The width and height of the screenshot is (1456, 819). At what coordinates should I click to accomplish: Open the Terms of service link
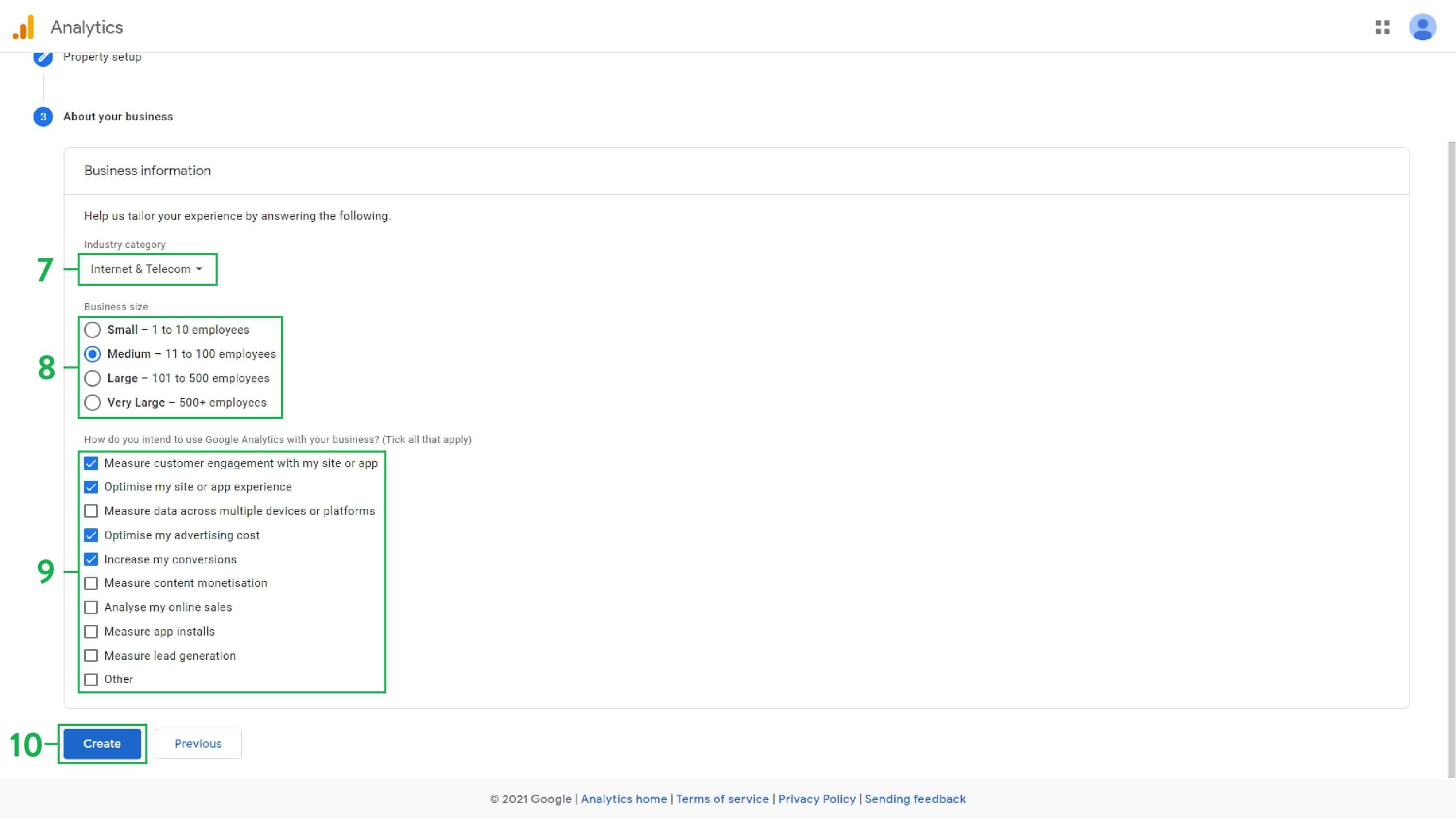pyautogui.click(x=722, y=799)
